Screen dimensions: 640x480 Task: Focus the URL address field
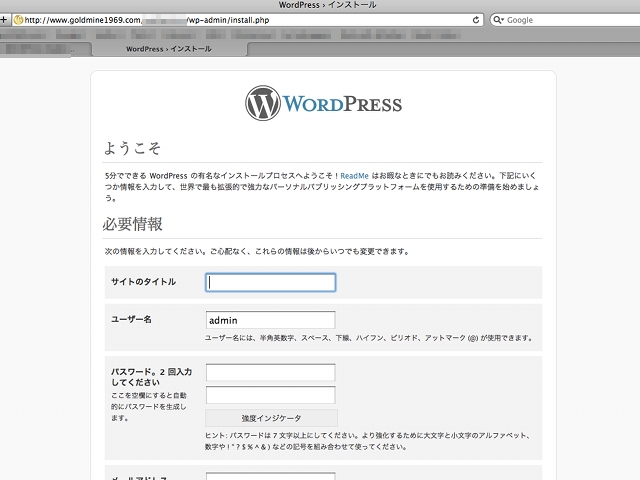(247, 20)
